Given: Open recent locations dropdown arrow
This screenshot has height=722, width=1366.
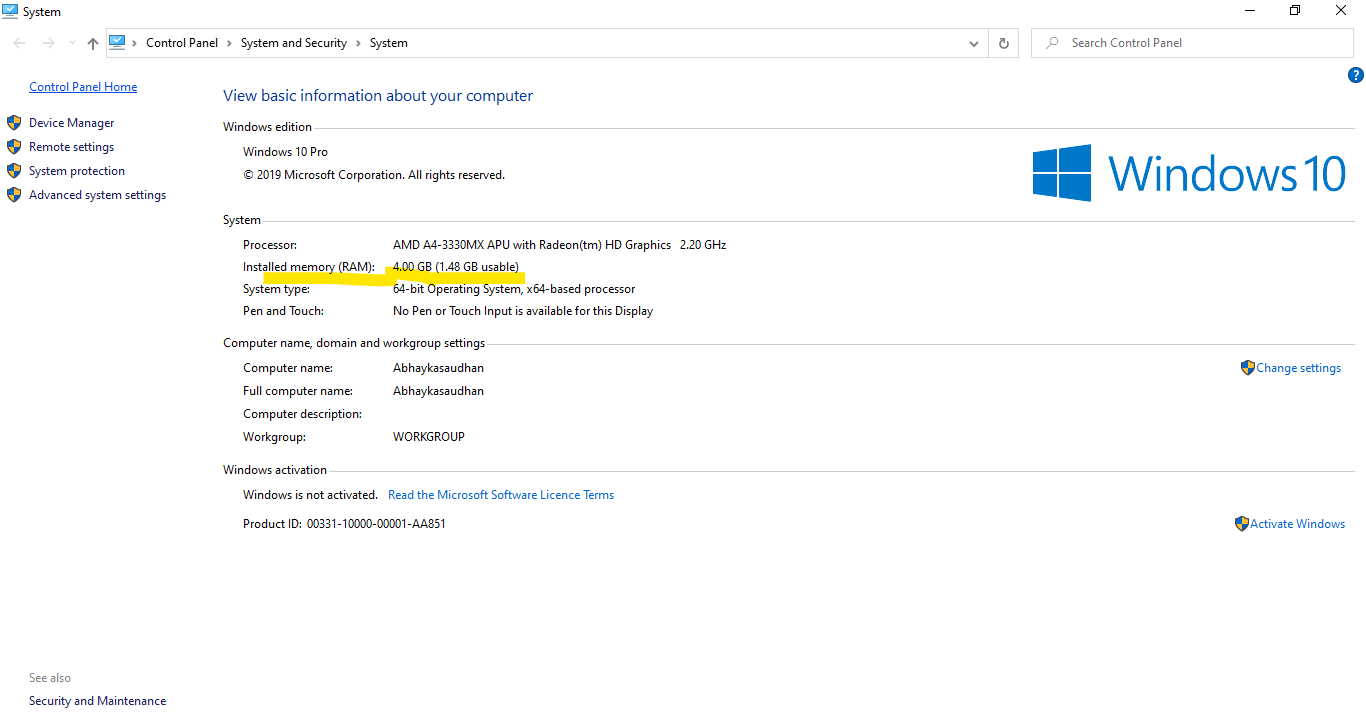Looking at the screenshot, I should click(71, 43).
